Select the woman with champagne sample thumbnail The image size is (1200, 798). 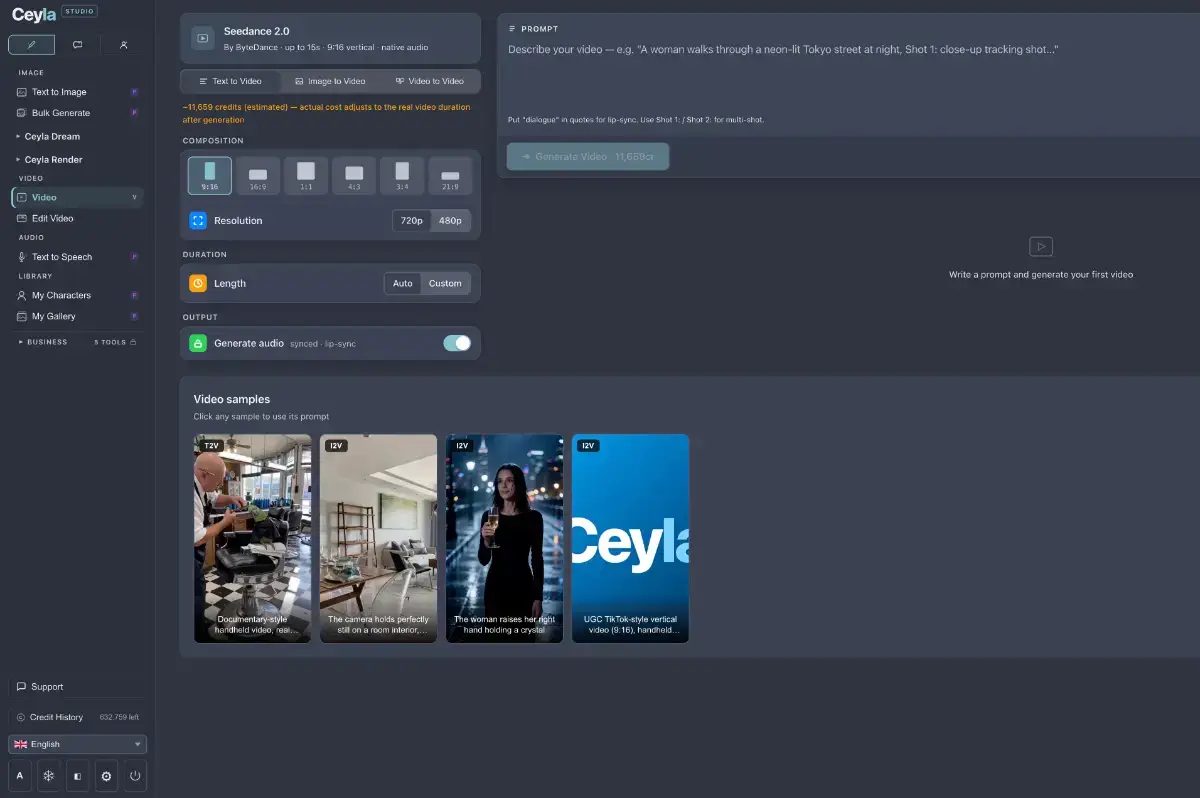[x=504, y=538]
